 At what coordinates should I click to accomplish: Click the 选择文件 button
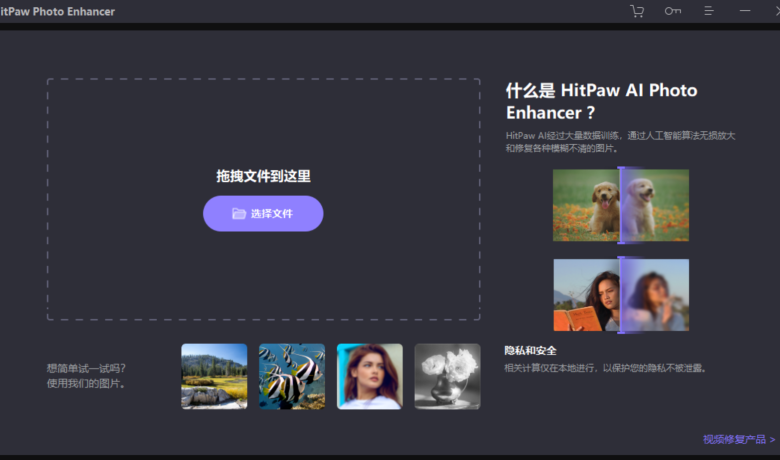(x=263, y=213)
